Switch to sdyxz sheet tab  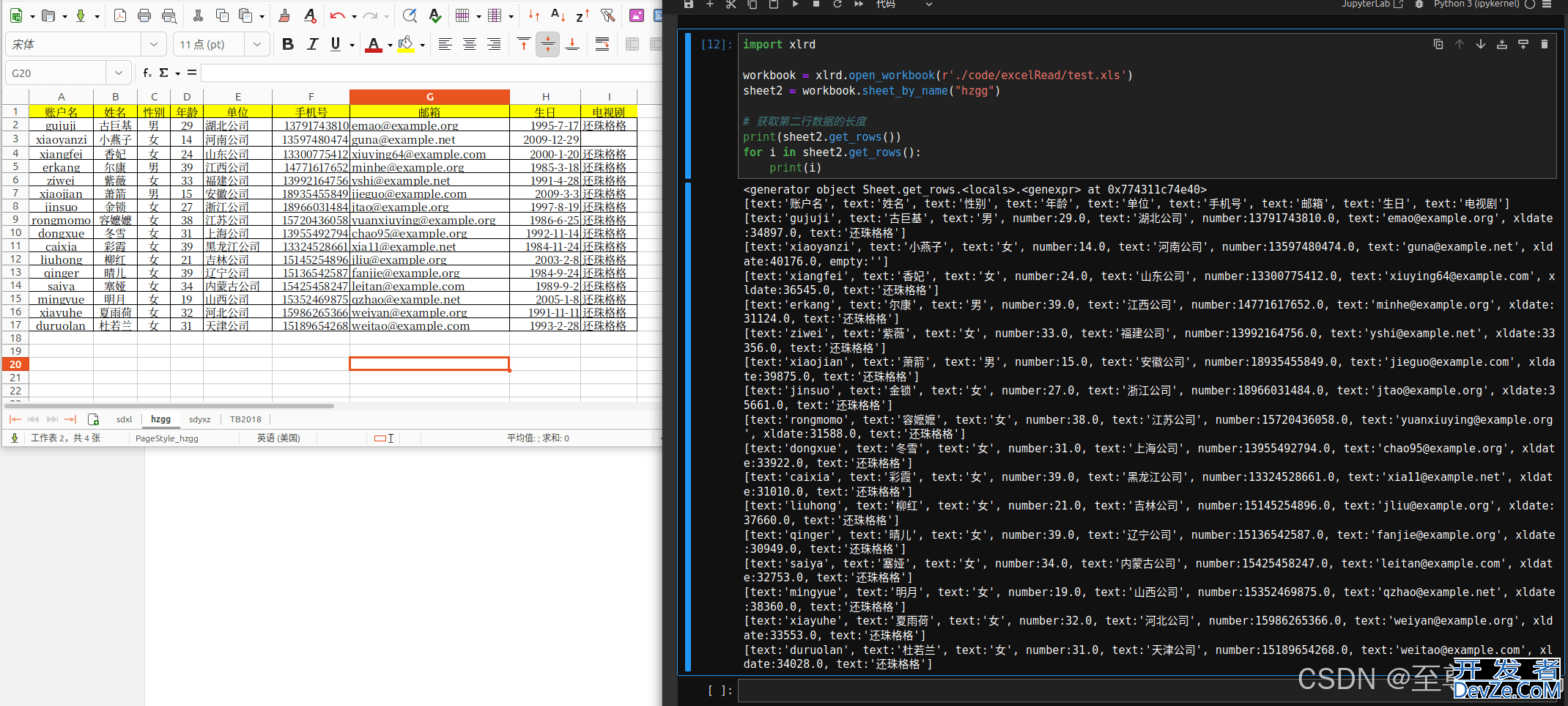tap(199, 419)
